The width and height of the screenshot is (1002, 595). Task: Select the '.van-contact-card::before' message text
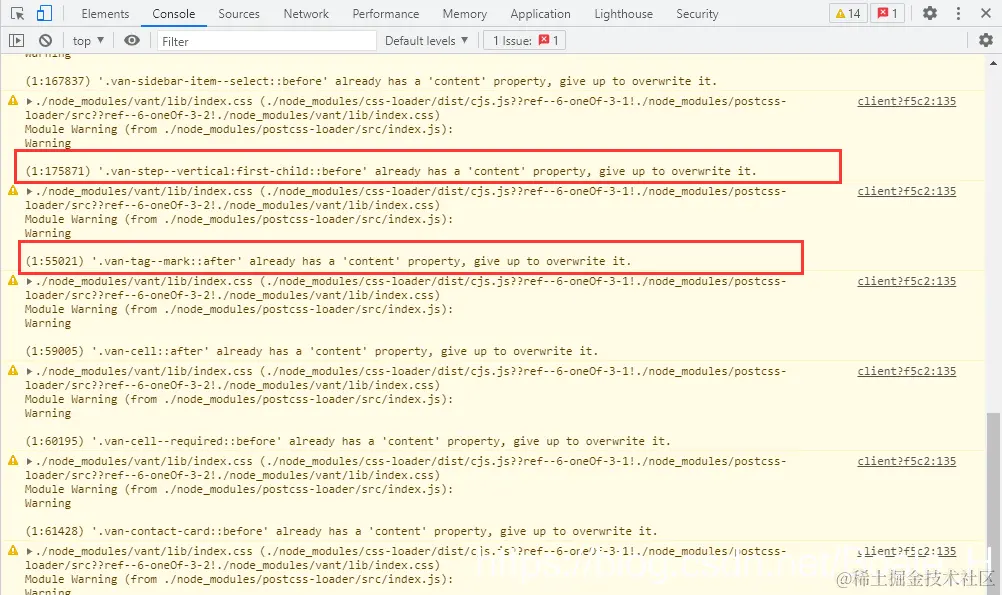point(341,532)
